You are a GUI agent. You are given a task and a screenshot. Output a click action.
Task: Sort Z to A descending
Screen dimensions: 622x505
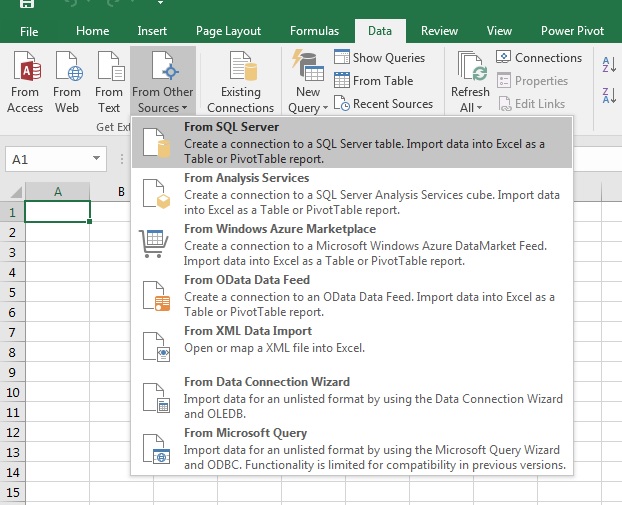click(609, 96)
